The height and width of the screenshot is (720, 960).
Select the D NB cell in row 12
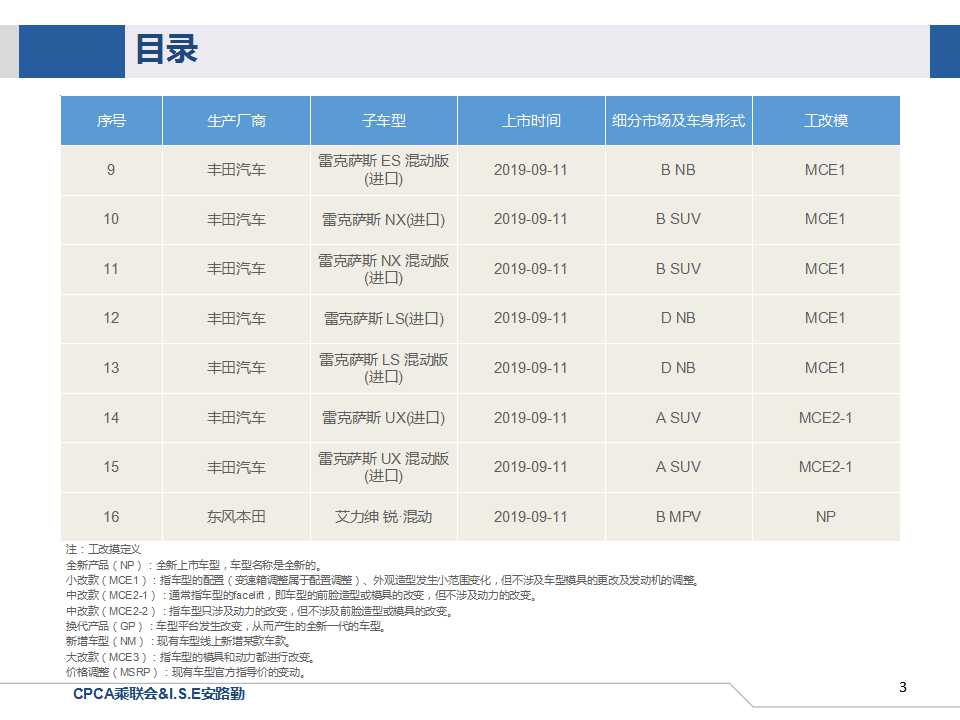coord(678,318)
